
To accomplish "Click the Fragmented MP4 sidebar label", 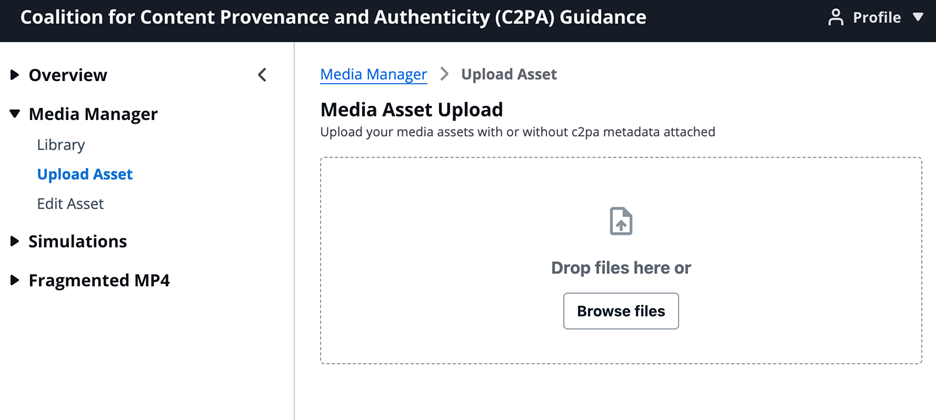I will click(99, 280).
